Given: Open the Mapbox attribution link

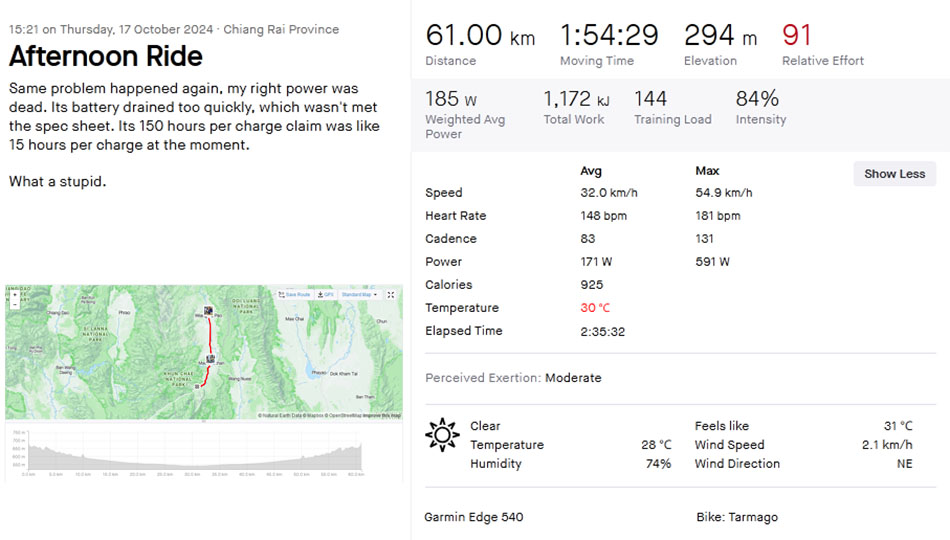Looking at the screenshot, I should click(x=316, y=415).
